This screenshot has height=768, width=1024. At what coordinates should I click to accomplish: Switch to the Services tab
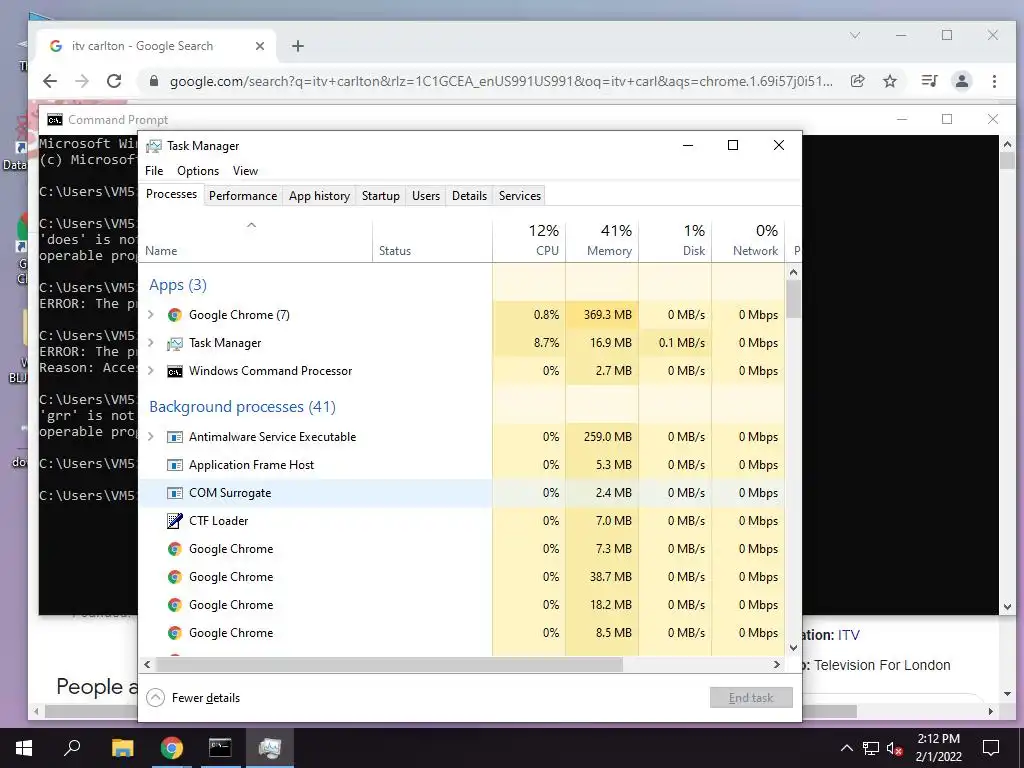click(520, 196)
